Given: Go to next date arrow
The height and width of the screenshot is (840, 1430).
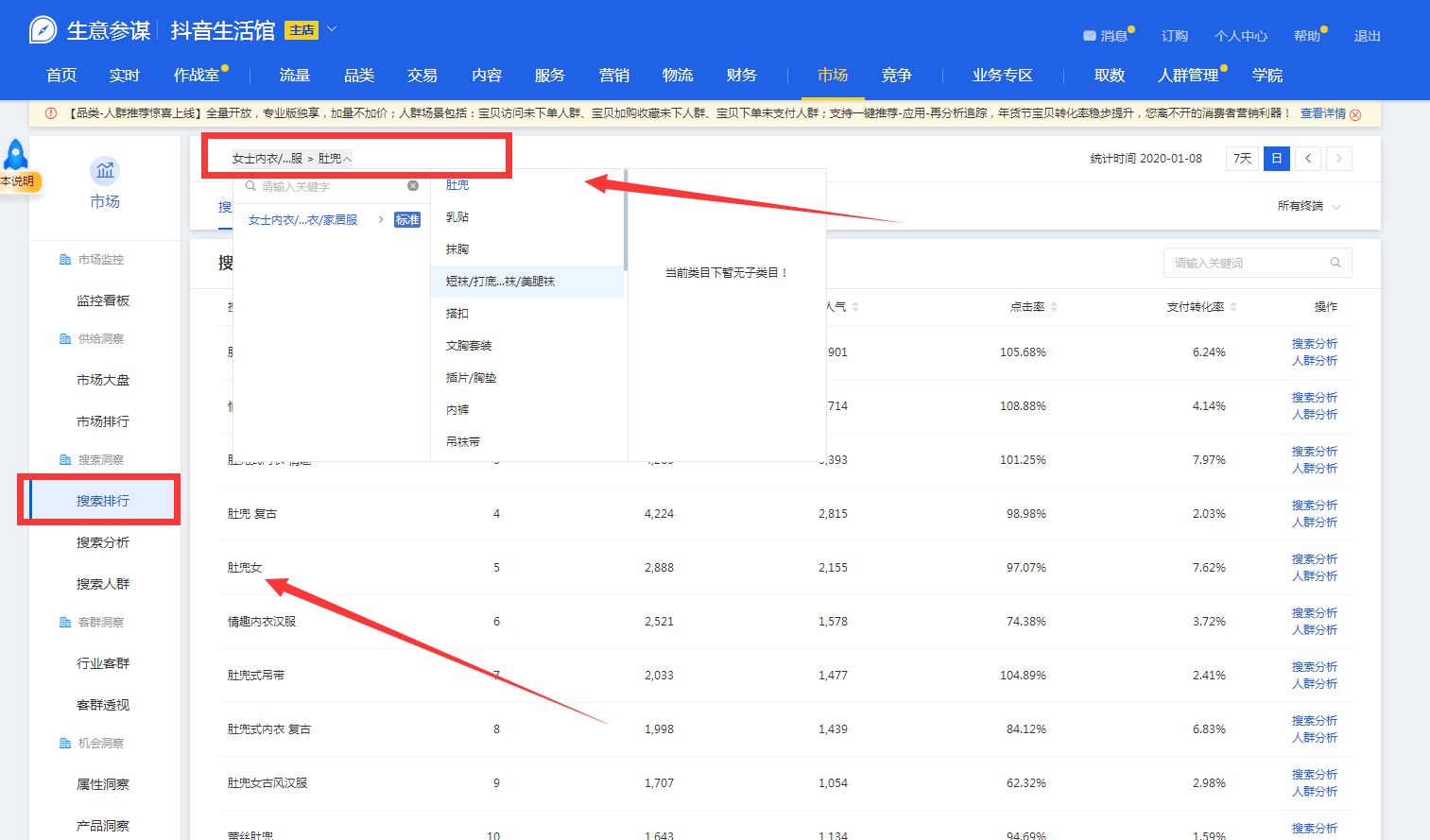Looking at the screenshot, I should click(1339, 159).
